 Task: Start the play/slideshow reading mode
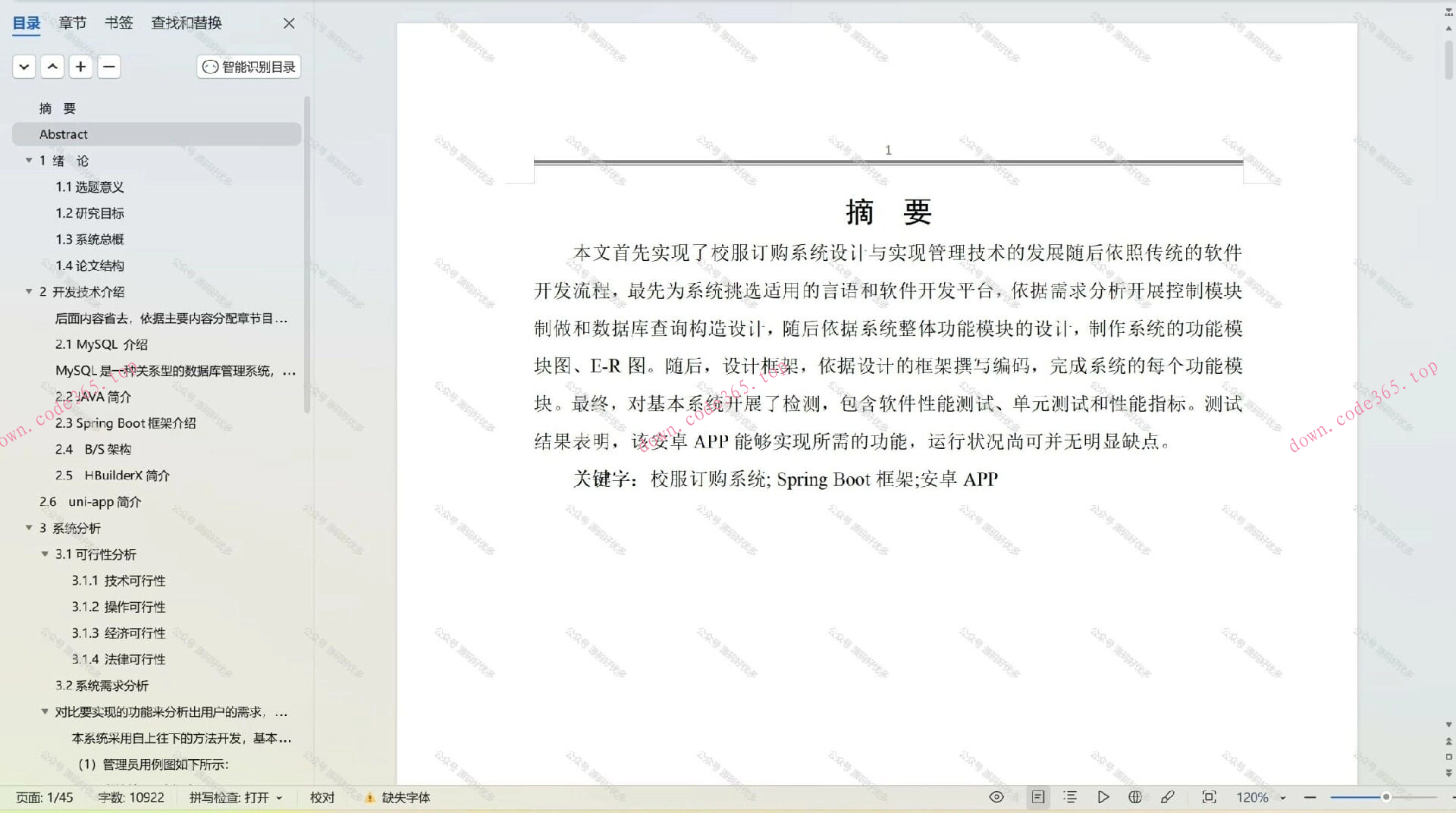click(x=1103, y=797)
